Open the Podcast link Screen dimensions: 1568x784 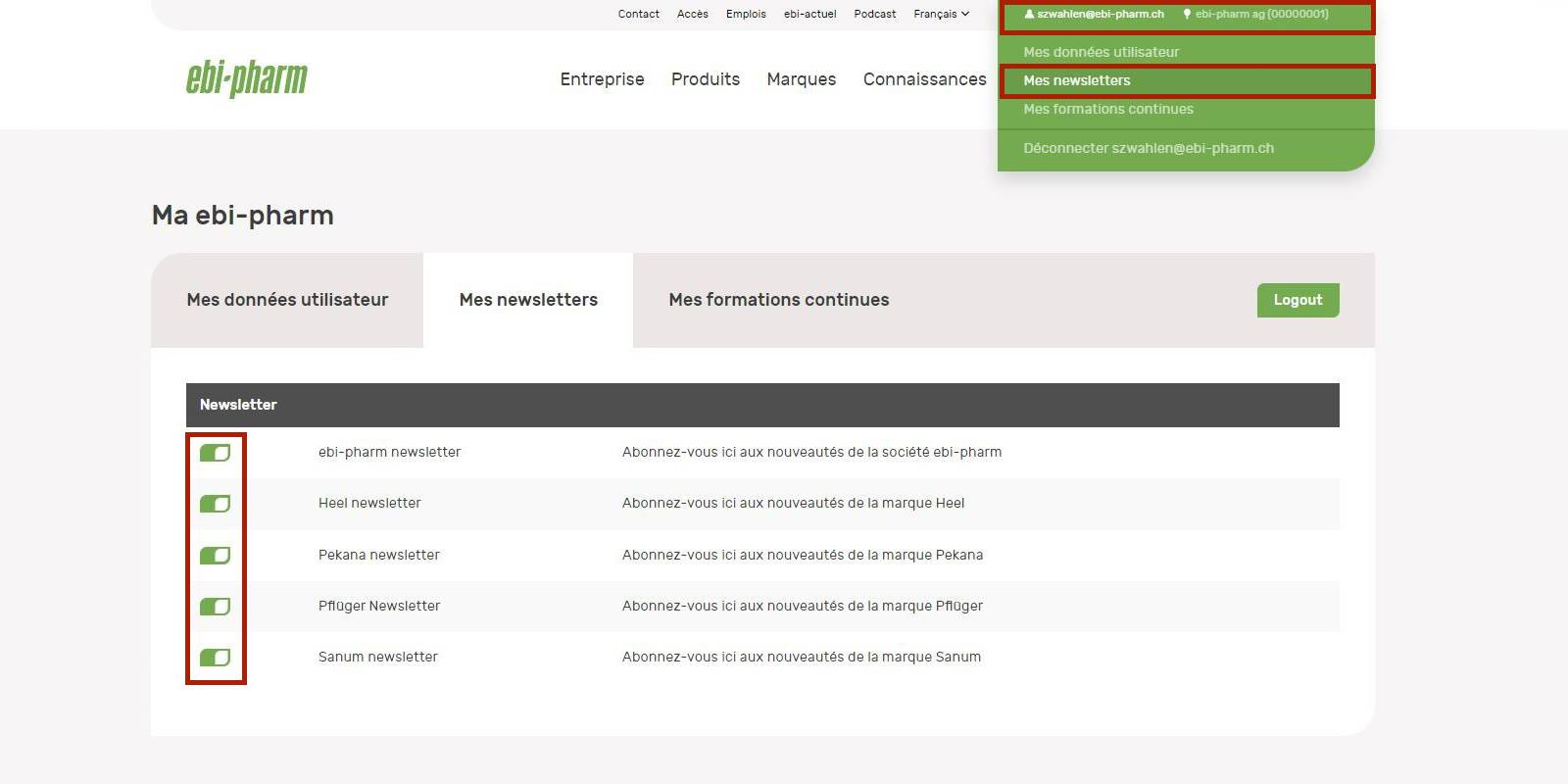pos(874,14)
